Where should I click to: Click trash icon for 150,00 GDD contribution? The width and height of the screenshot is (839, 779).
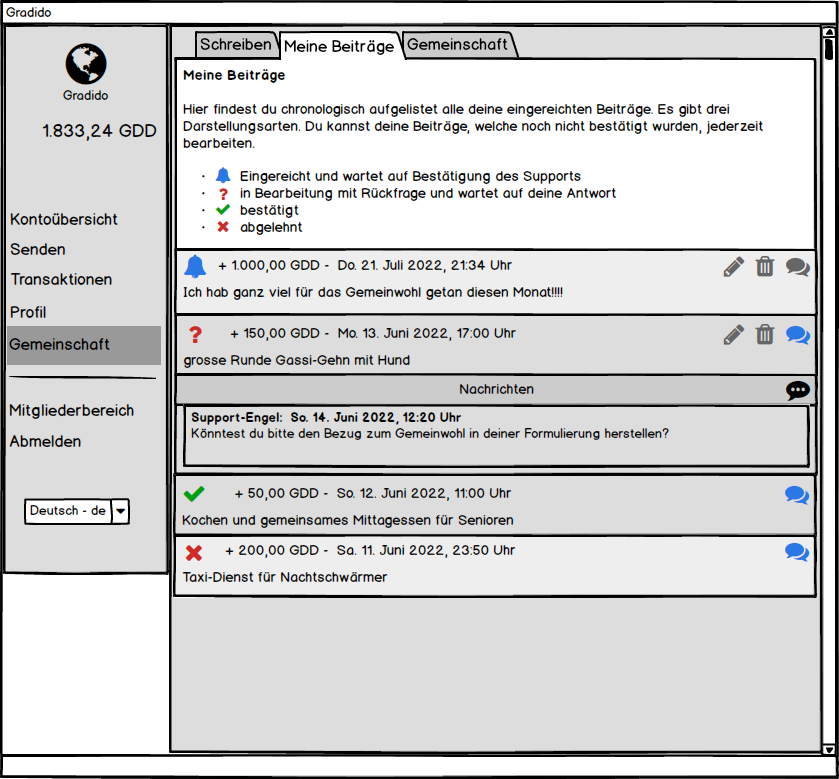(x=765, y=335)
